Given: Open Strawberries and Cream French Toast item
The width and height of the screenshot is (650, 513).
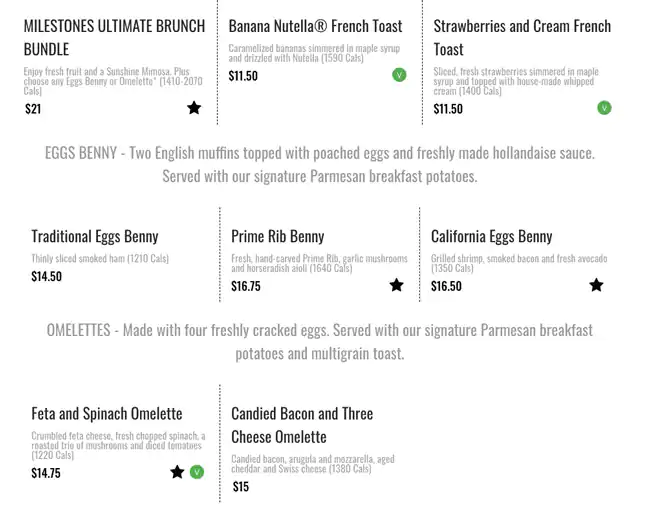Looking at the screenshot, I should click(522, 37).
